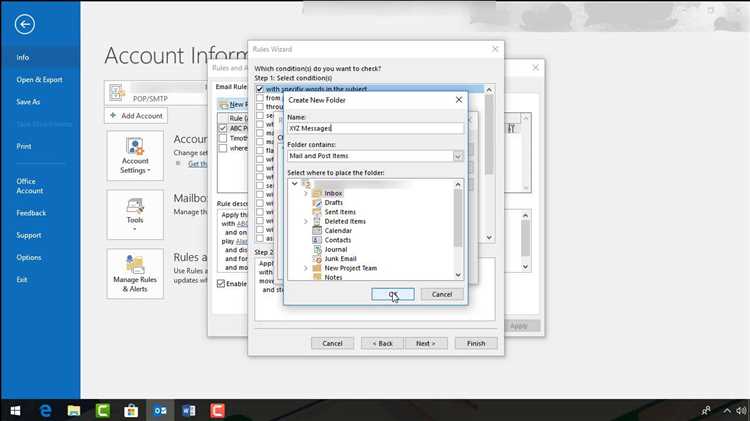Click the back arrow circle icon
Image resolution: width=750 pixels, height=421 pixels.
[24, 24]
